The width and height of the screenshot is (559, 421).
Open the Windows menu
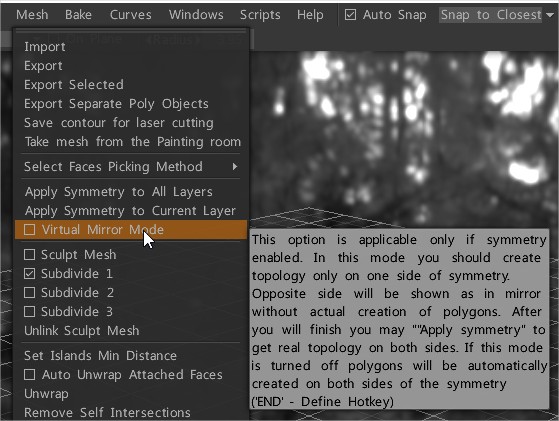pos(196,15)
